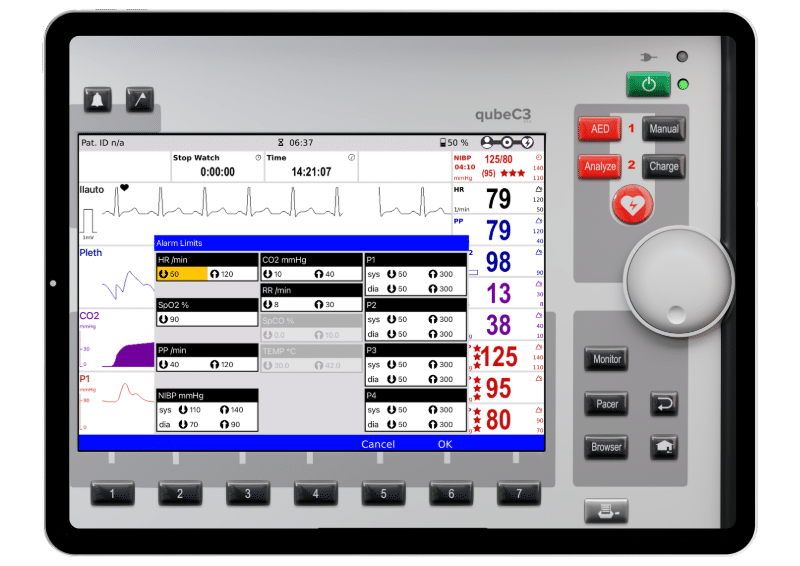Click the large rotary selector knob
This screenshot has height=566, width=800.
pyautogui.click(x=674, y=277)
